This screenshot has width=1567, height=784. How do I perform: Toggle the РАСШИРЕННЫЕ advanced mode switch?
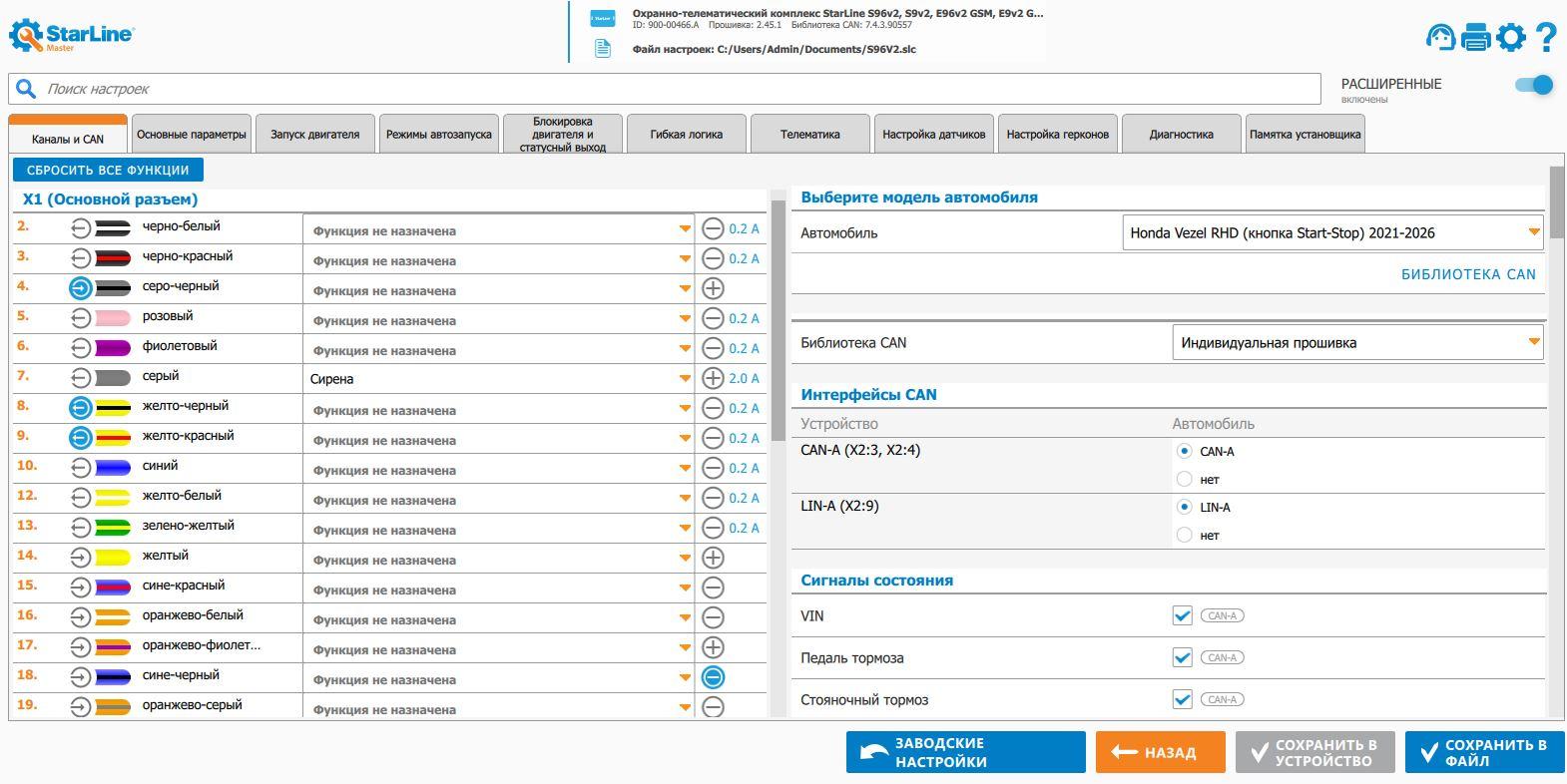tap(1534, 85)
